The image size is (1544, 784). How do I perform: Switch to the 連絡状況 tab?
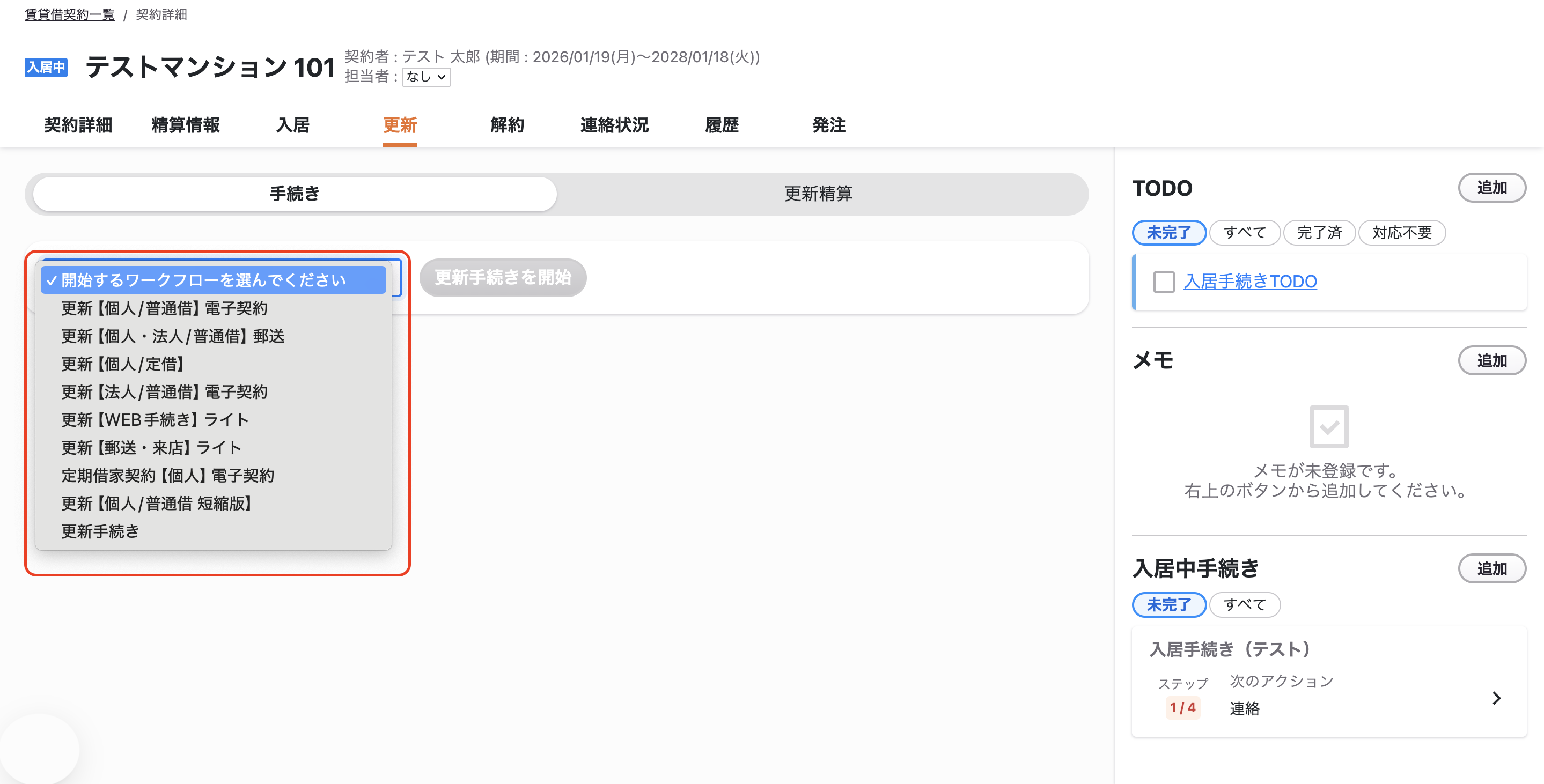(x=615, y=125)
